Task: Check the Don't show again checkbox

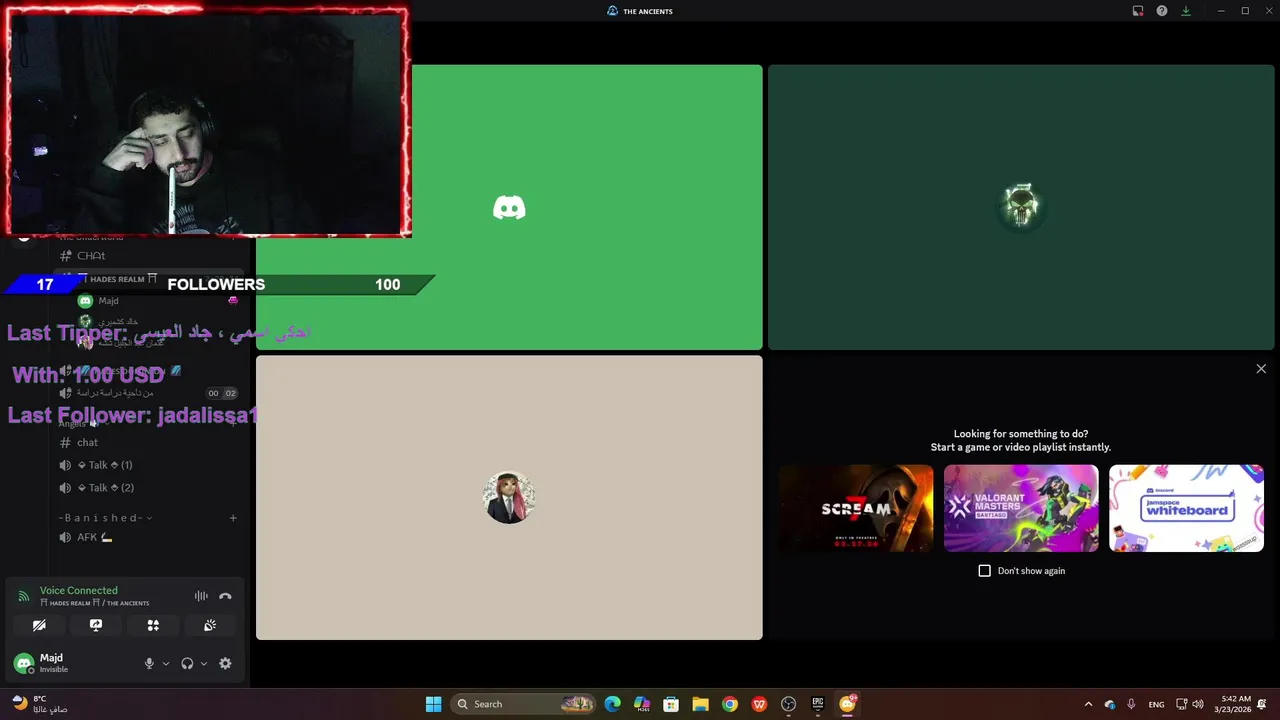Action: click(x=984, y=570)
